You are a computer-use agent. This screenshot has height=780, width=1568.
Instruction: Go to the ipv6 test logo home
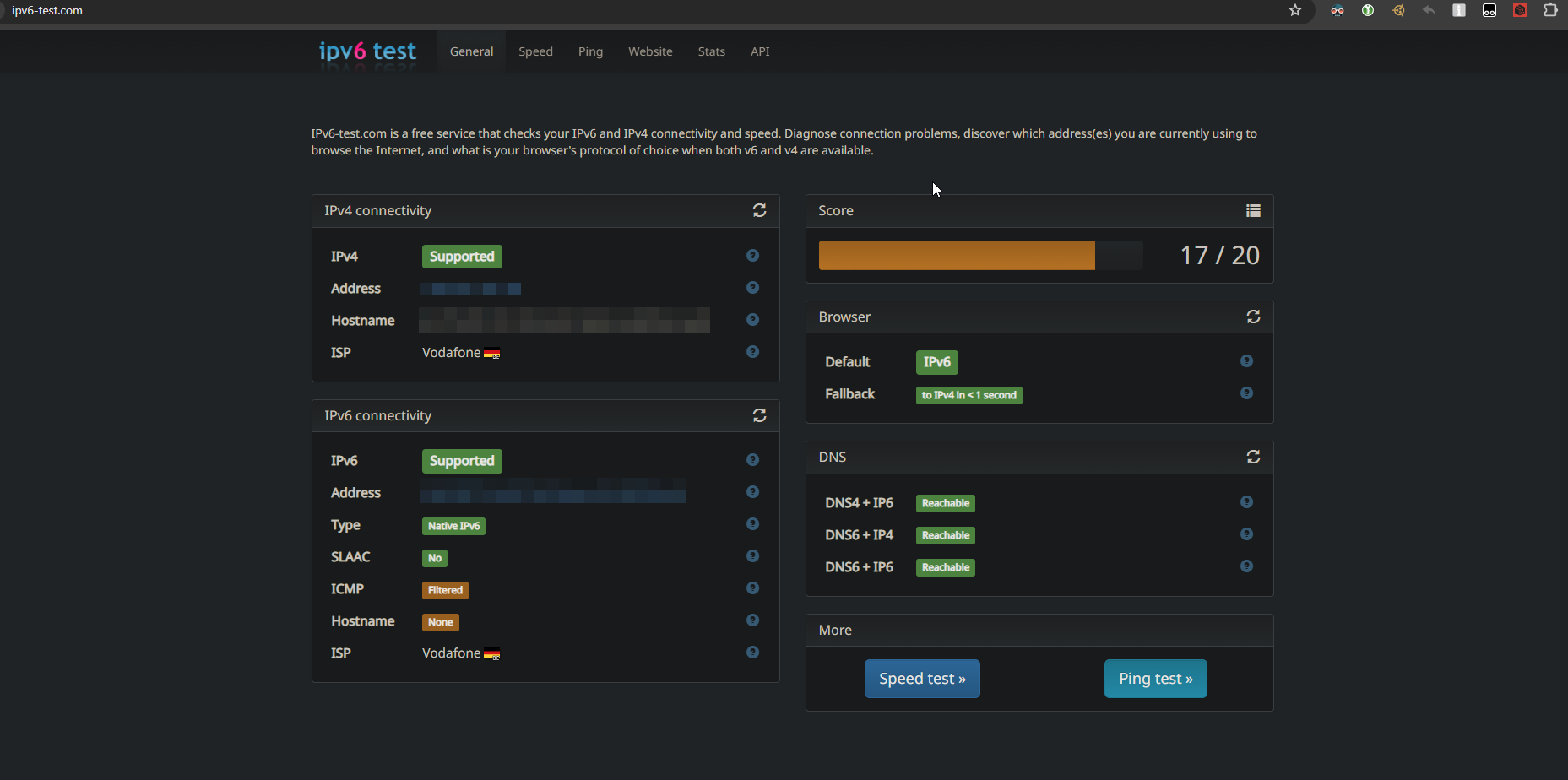click(x=367, y=51)
